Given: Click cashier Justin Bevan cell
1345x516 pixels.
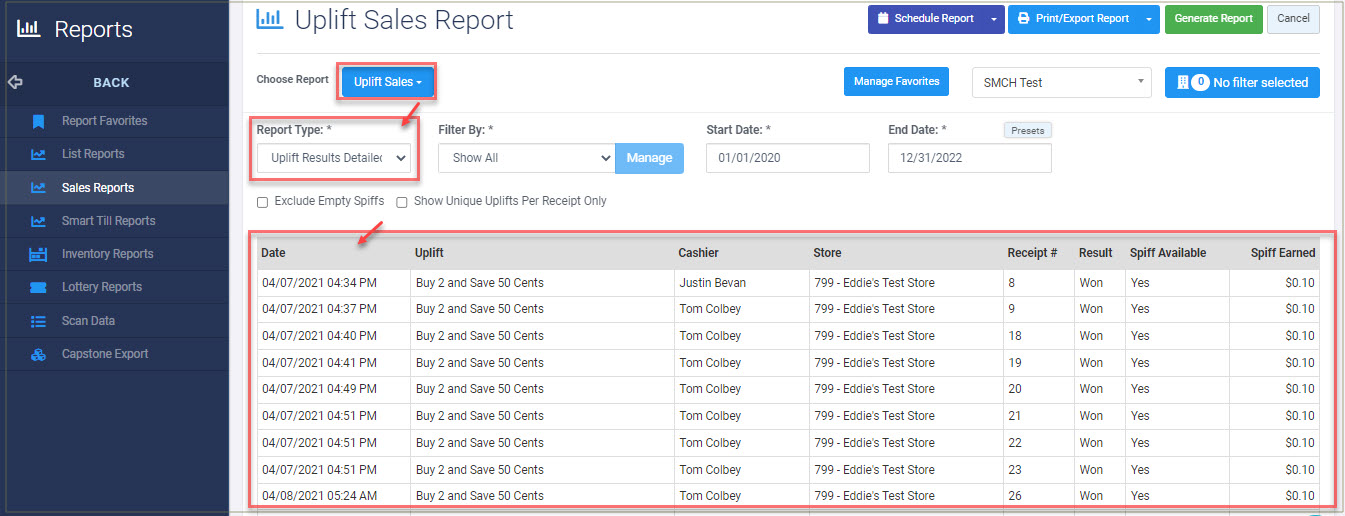Looking at the screenshot, I should point(741,283).
